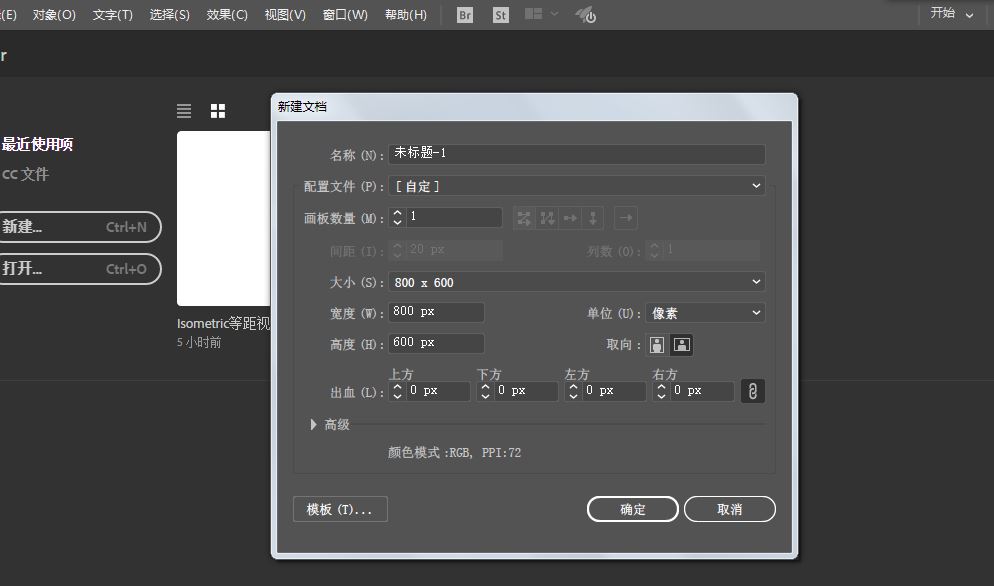The width and height of the screenshot is (994, 586).
Task: Open the 模板 templates dialog
Action: [x=339, y=509]
